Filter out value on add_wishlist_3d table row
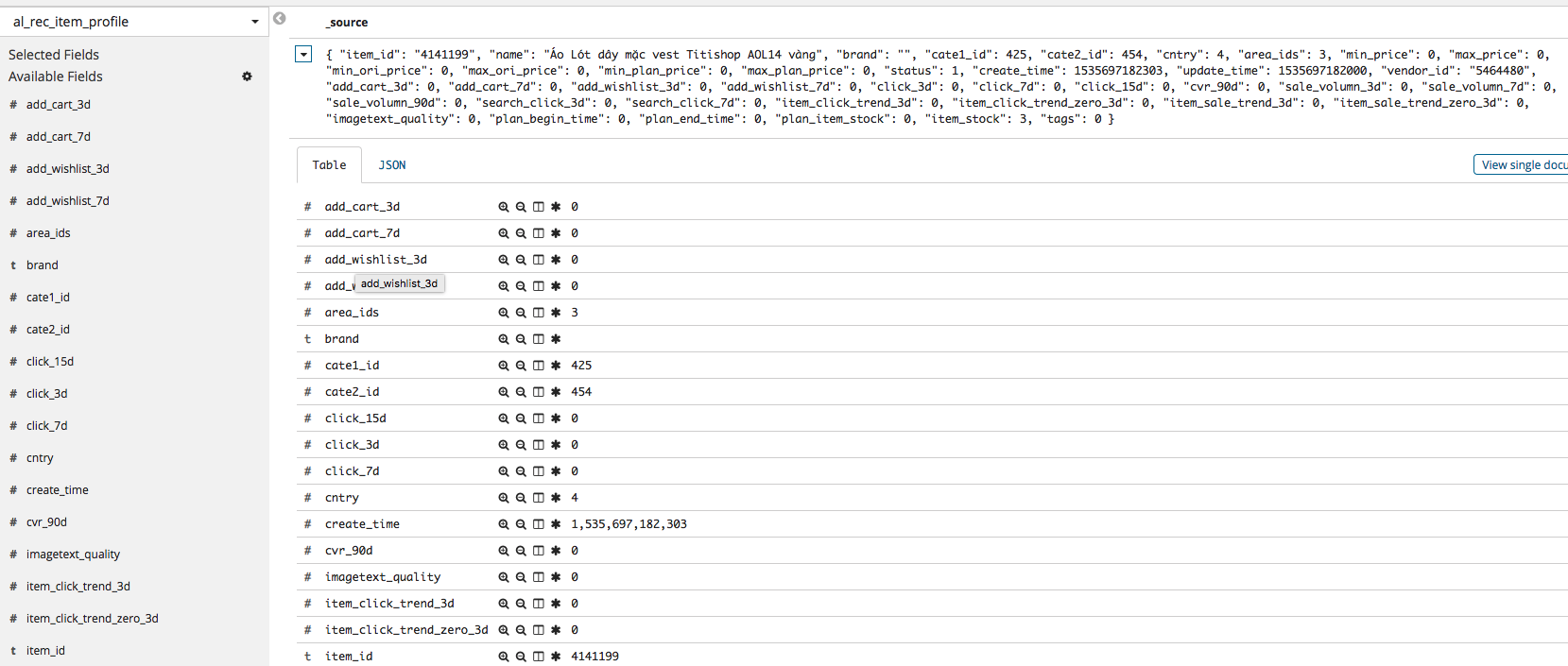The height and width of the screenshot is (666, 1568). (x=521, y=260)
